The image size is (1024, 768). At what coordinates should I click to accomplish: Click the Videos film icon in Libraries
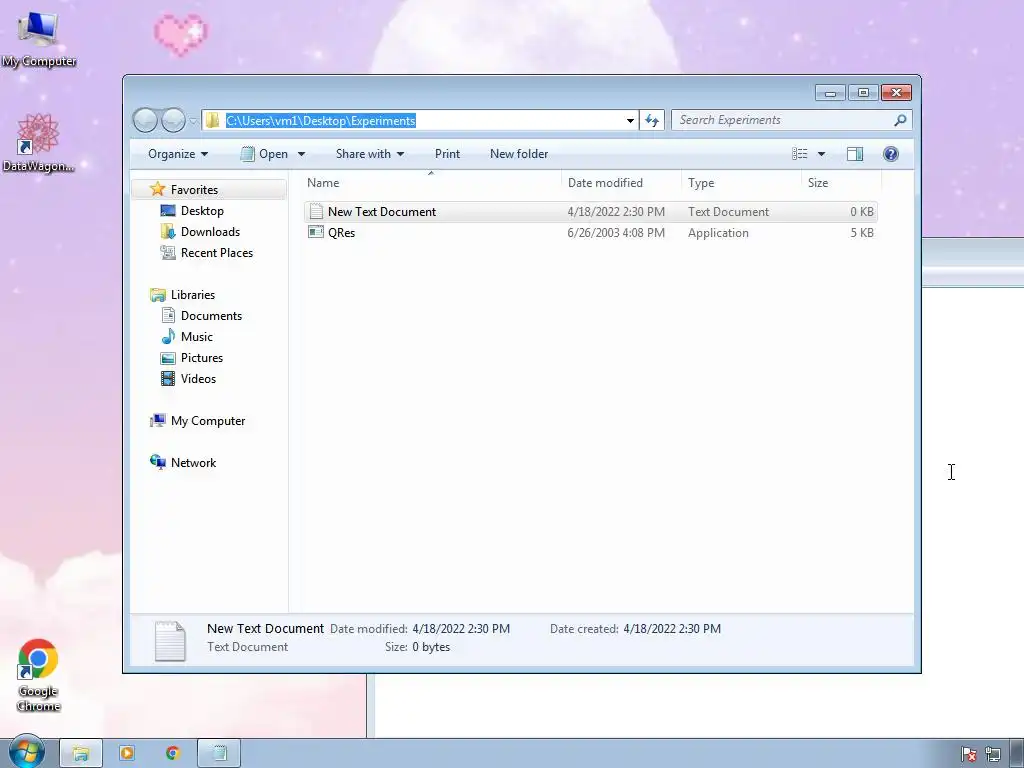pos(168,379)
